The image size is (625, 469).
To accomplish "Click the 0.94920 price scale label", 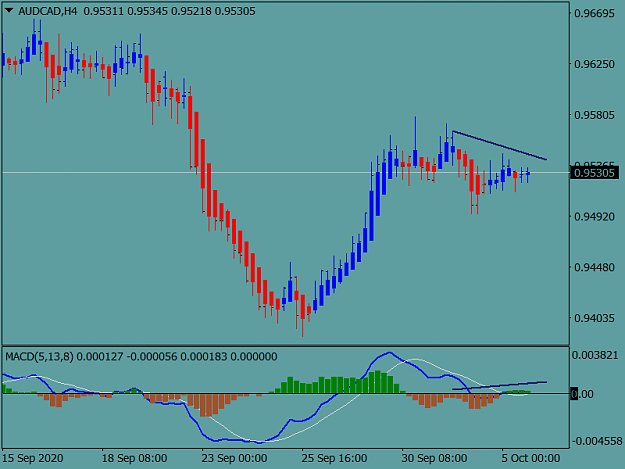I will coord(594,216).
